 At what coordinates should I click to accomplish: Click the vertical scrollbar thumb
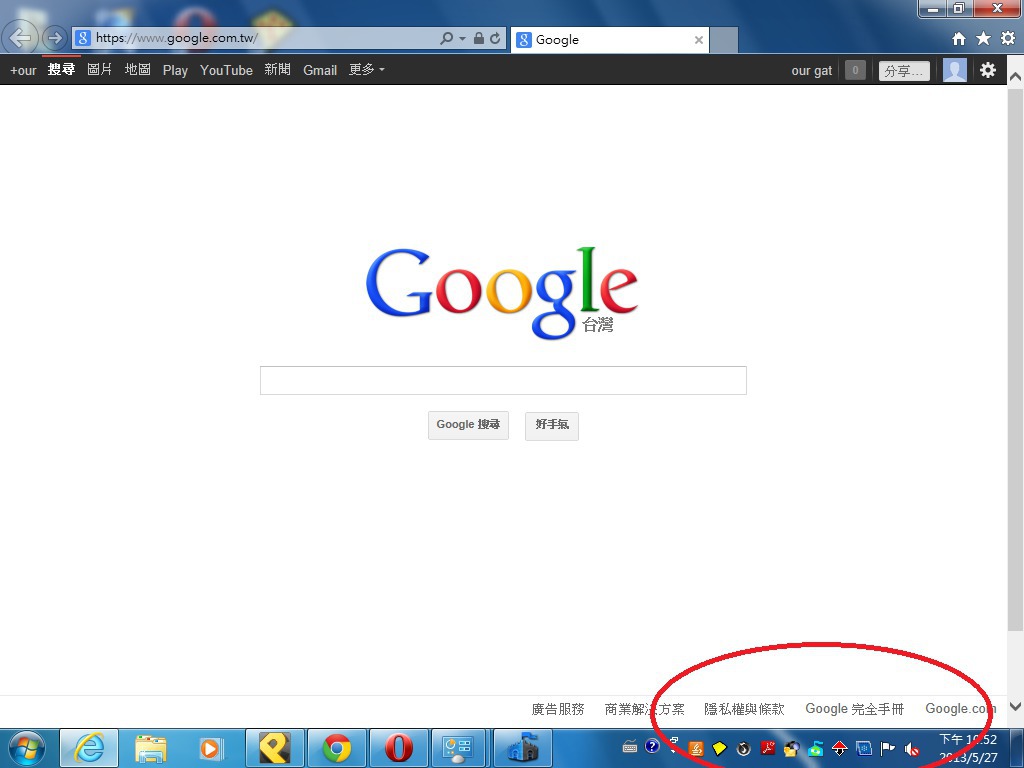(1015, 359)
